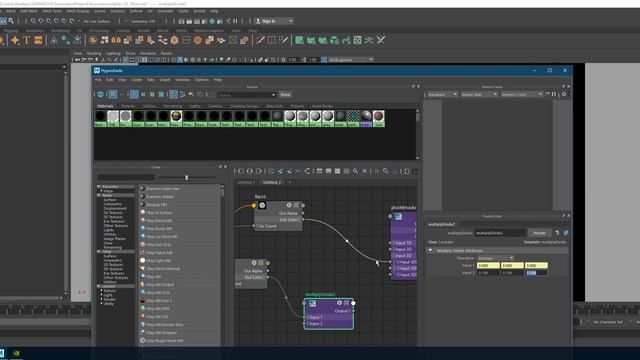Image resolution: width=640 pixels, height=360 pixels.
Task: Click the VRay Bump Mtl entry
Action: pos(159,229)
